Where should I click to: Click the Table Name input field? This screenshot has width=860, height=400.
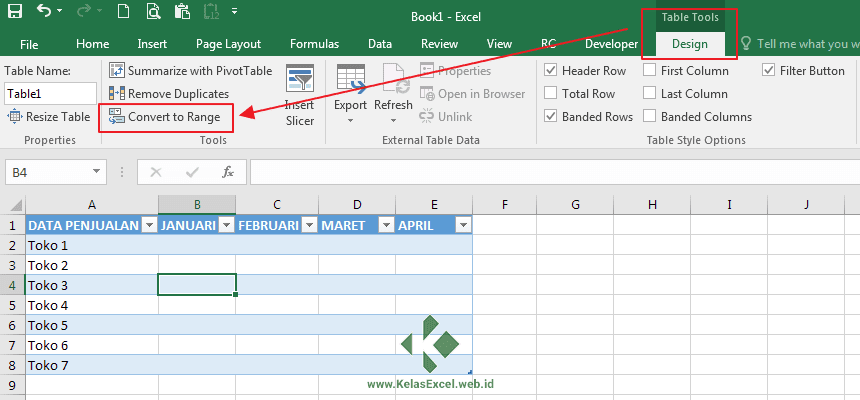50,94
